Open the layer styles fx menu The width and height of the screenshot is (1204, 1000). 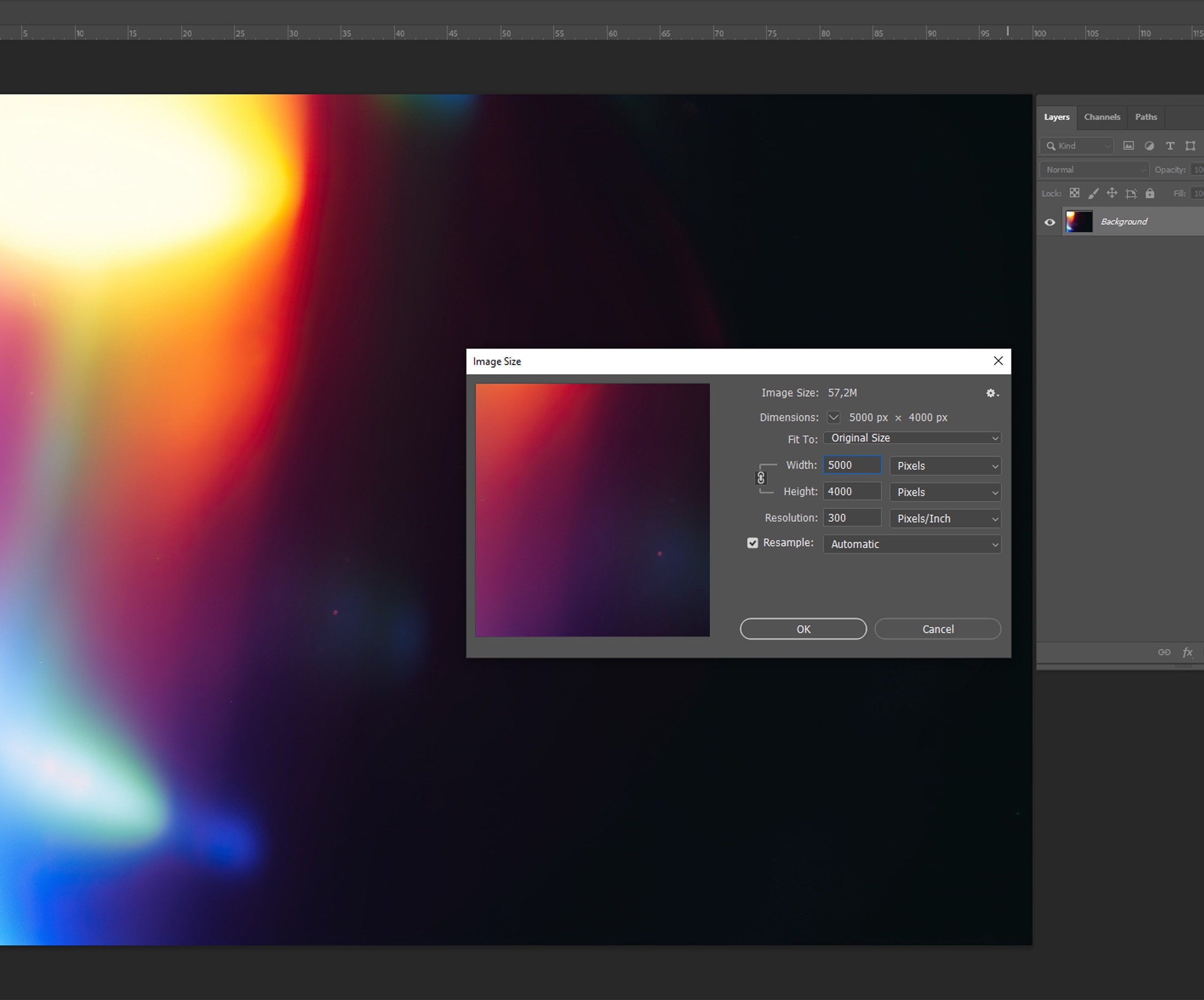(x=1188, y=652)
